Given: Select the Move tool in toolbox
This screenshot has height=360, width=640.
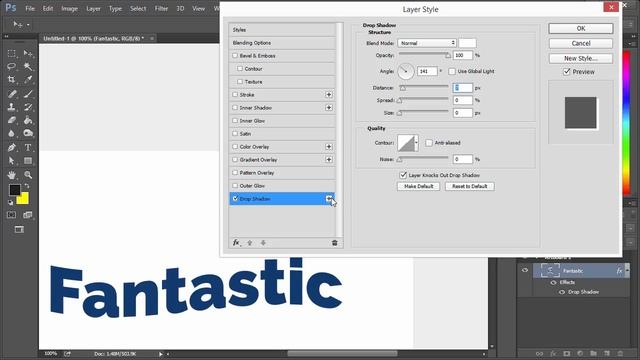Looking at the screenshot, I should pos(28,53).
